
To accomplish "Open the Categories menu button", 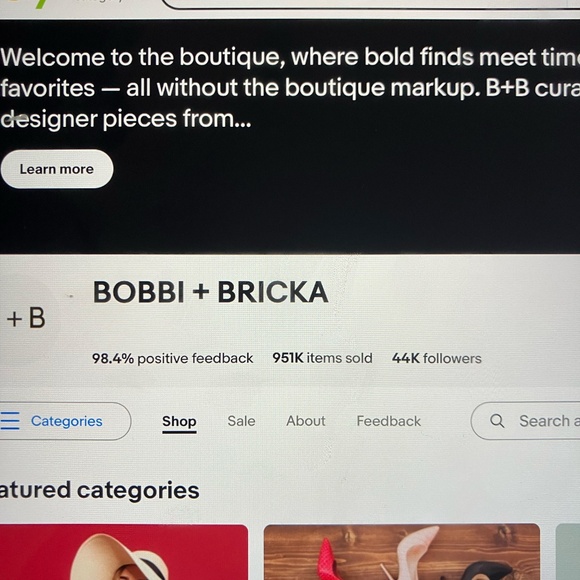I will tap(65, 421).
